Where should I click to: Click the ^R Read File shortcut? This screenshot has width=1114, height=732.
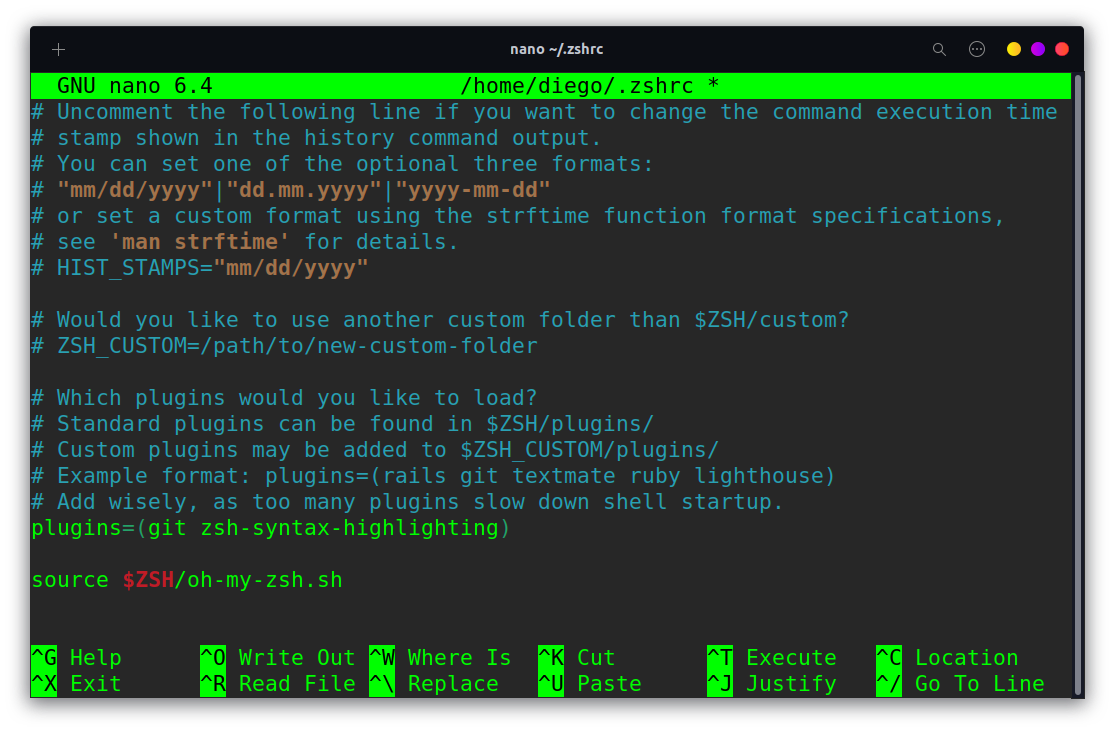[278, 684]
